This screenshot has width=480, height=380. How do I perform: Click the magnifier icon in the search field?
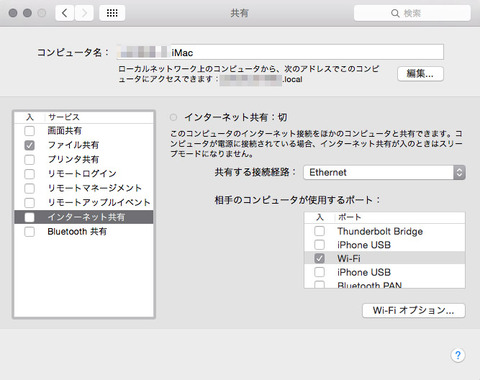coord(395,13)
